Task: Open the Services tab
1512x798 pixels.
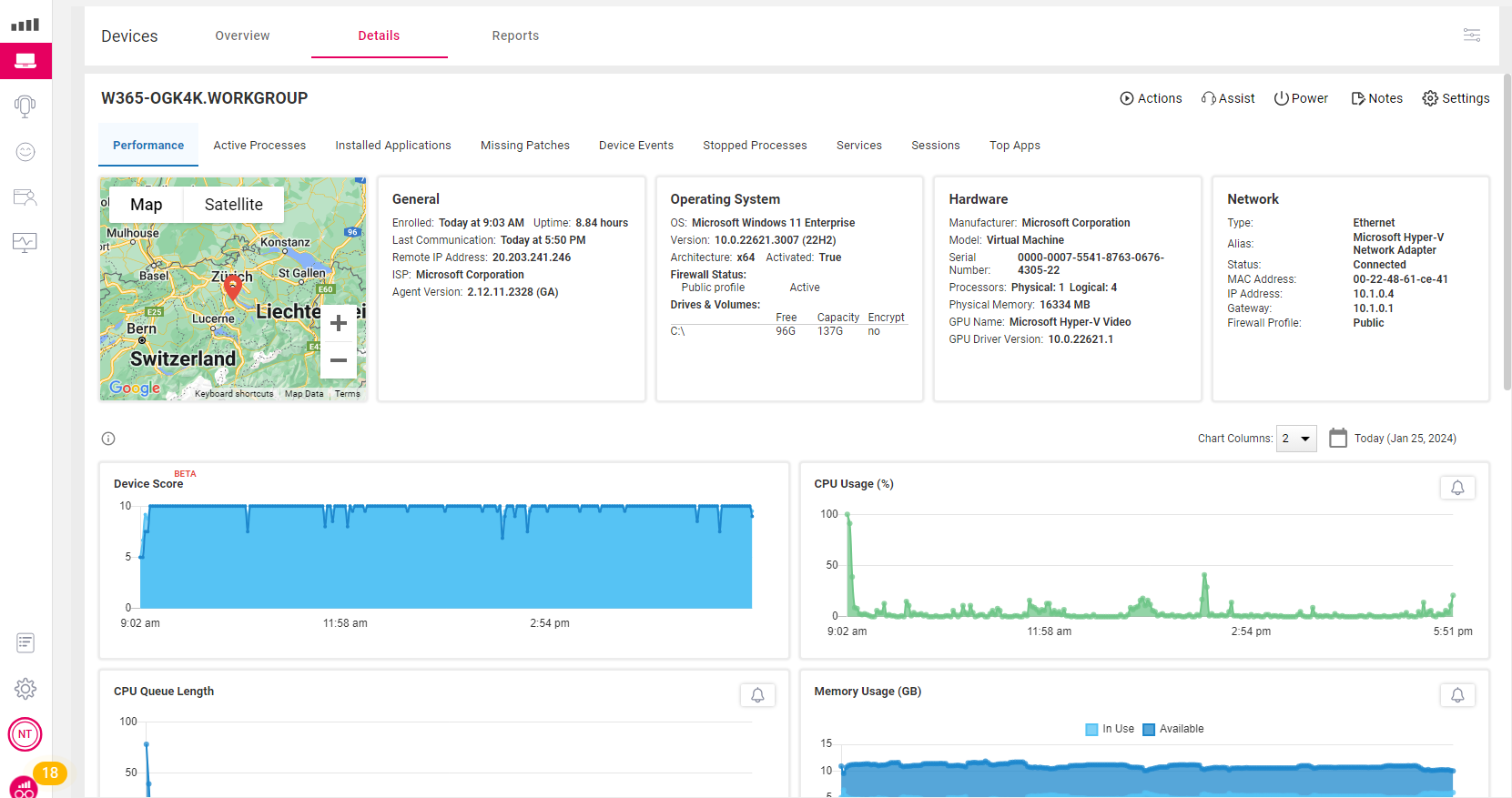Action: pyautogui.click(x=859, y=145)
